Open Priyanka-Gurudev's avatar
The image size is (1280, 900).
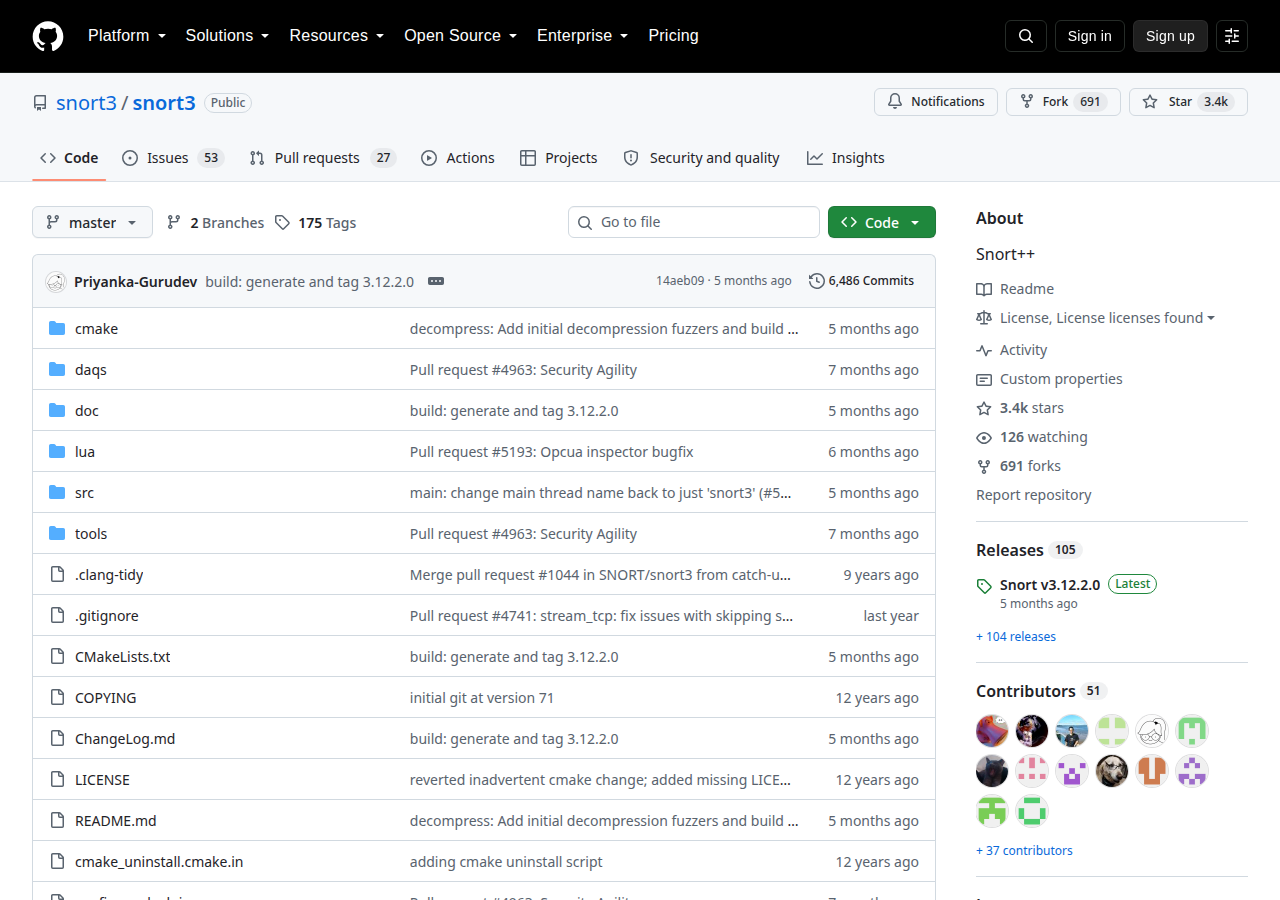[x=56, y=282]
